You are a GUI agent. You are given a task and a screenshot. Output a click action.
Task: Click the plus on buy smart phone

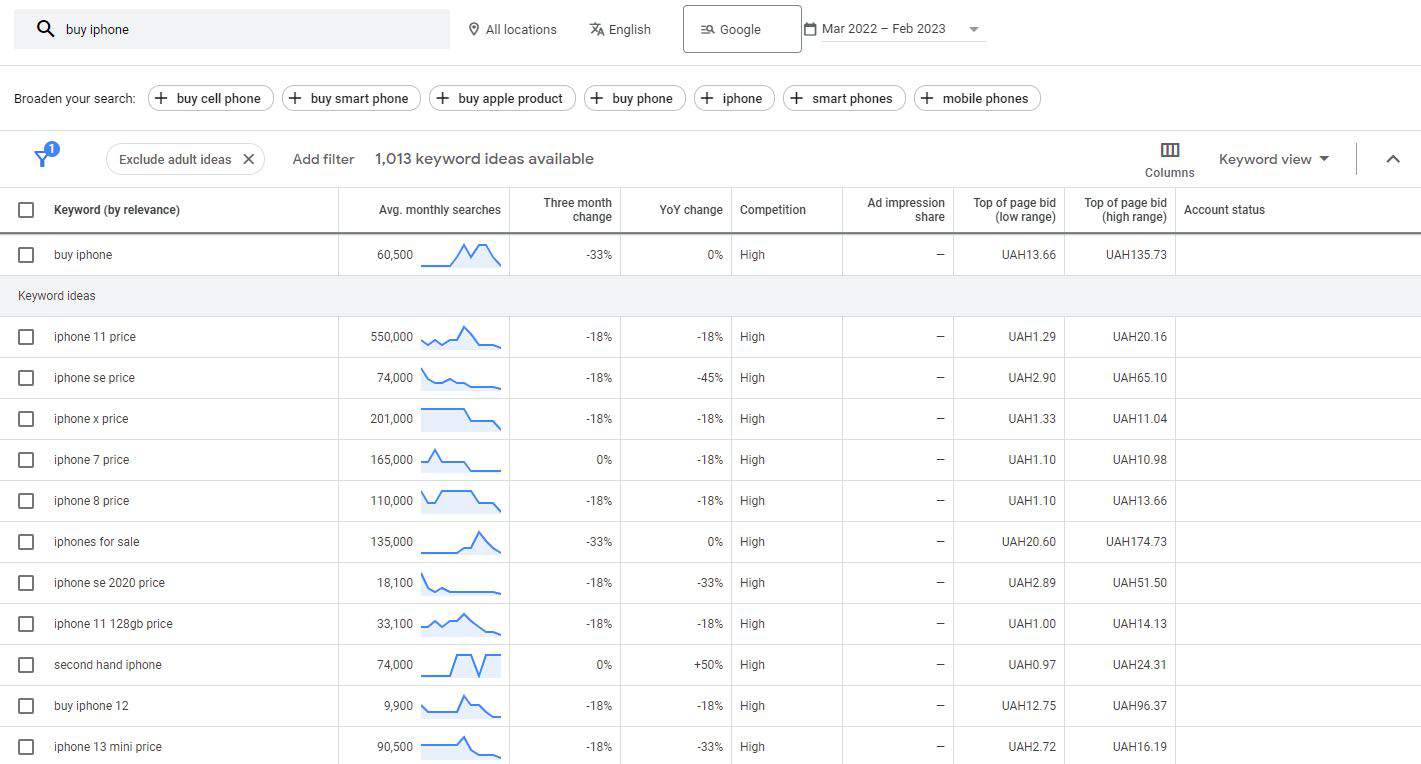tap(295, 98)
